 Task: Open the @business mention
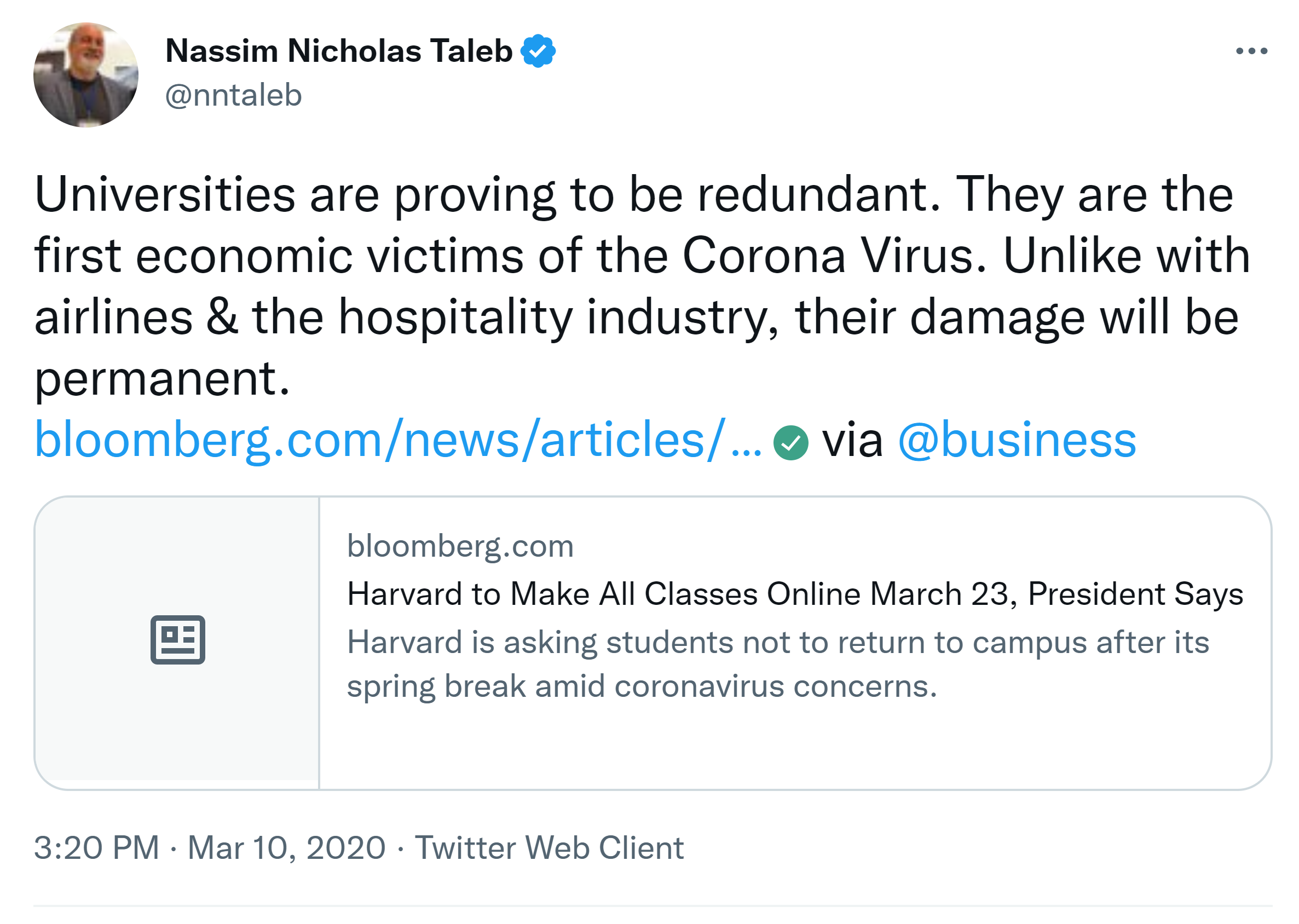pyautogui.click(x=1016, y=440)
